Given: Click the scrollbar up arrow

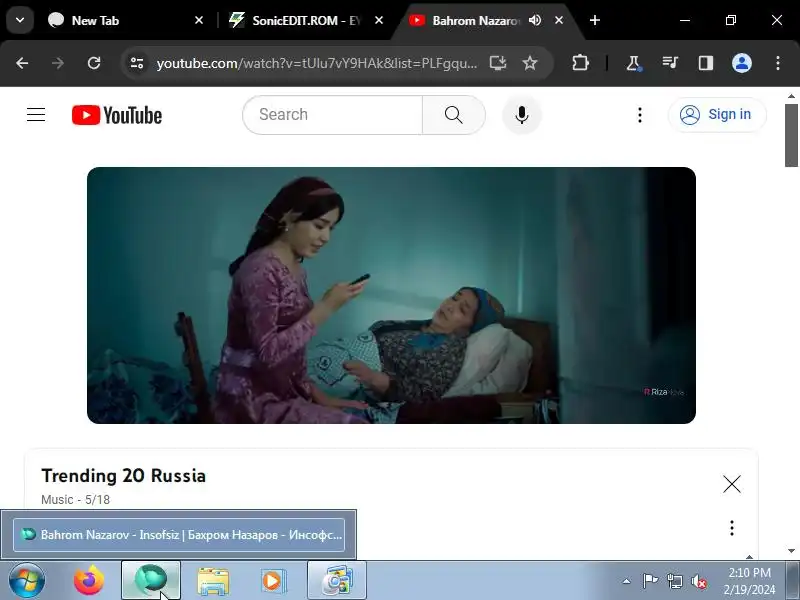Looking at the screenshot, I should coord(791,95).
